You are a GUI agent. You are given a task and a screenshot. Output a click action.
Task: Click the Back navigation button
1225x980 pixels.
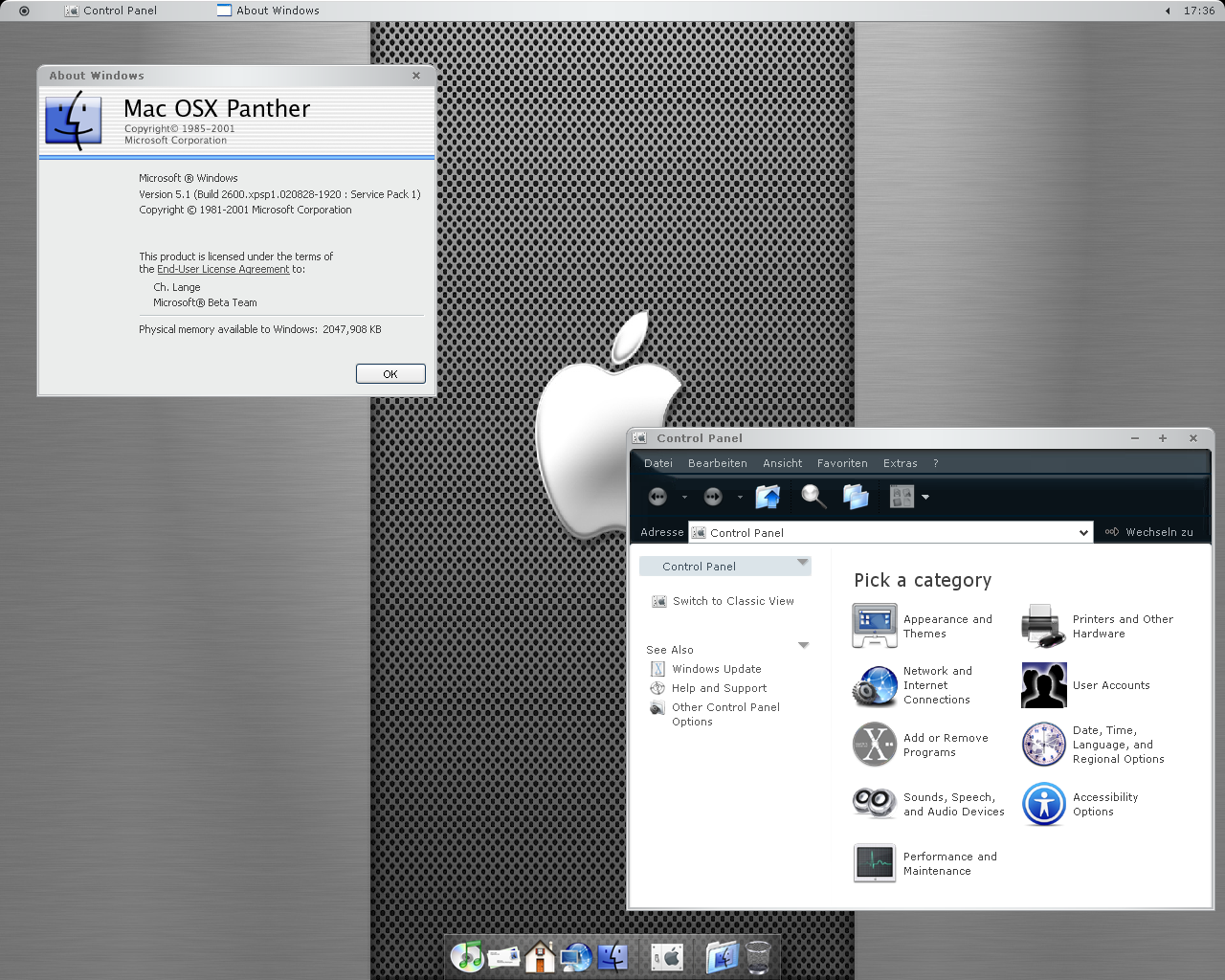click(657, 497)
